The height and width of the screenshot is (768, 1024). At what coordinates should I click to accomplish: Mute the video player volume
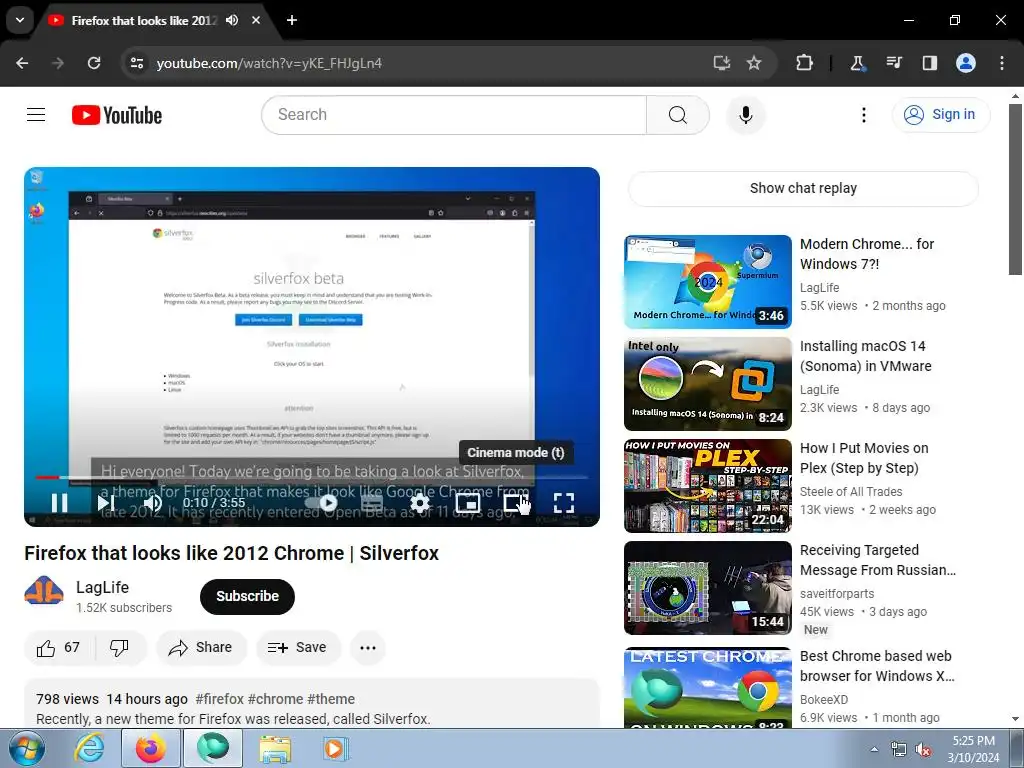tap(152, 503)
